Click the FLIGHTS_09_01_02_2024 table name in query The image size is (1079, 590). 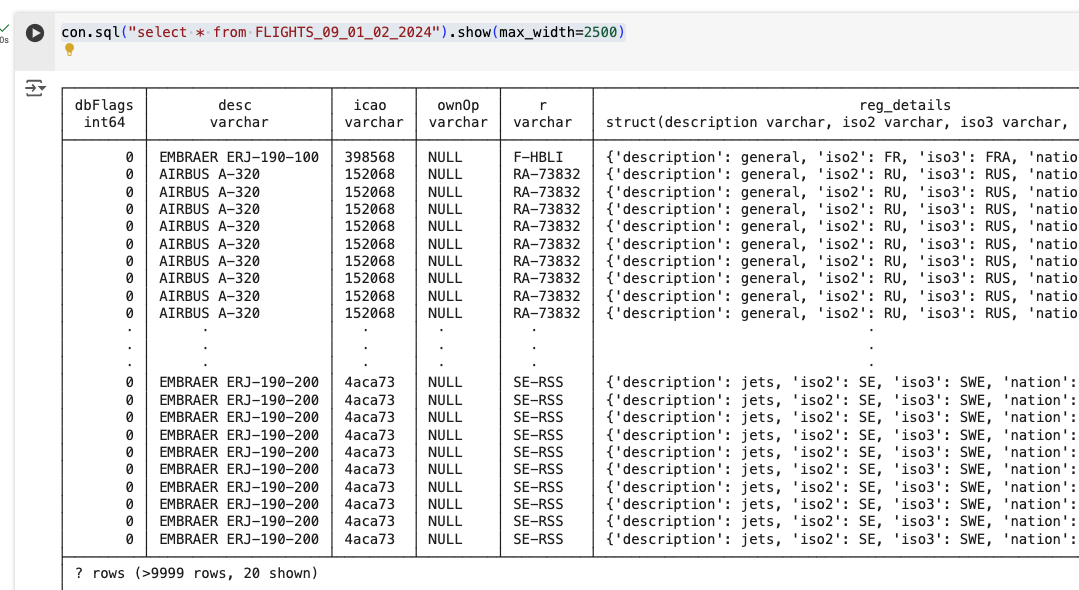(348, 32)
